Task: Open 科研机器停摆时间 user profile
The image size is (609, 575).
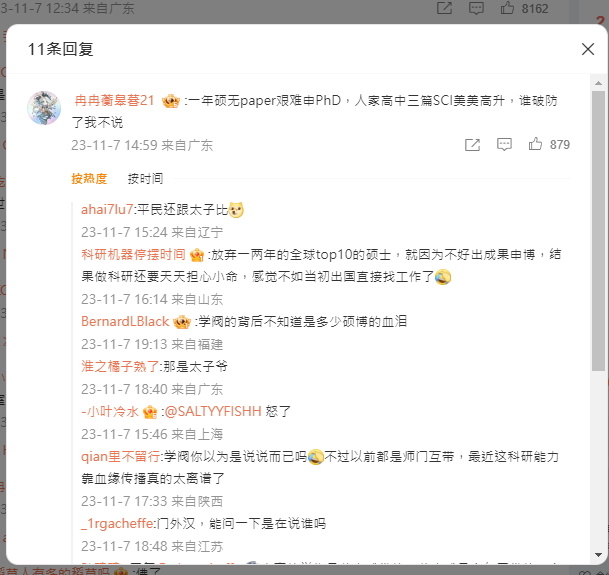Action: (x=133, y=255)
